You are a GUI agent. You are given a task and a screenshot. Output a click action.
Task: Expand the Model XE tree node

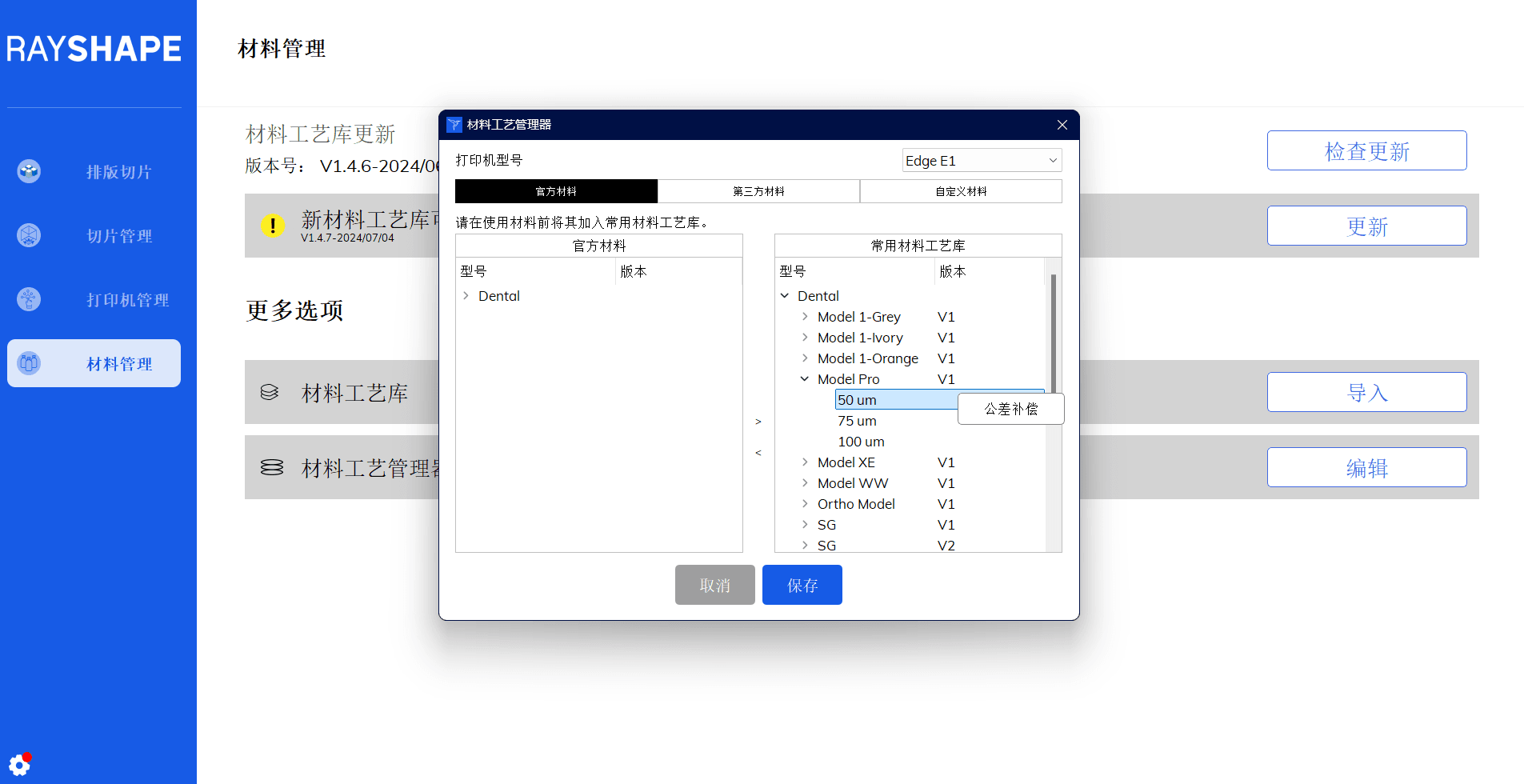click(x=805, y=462)
